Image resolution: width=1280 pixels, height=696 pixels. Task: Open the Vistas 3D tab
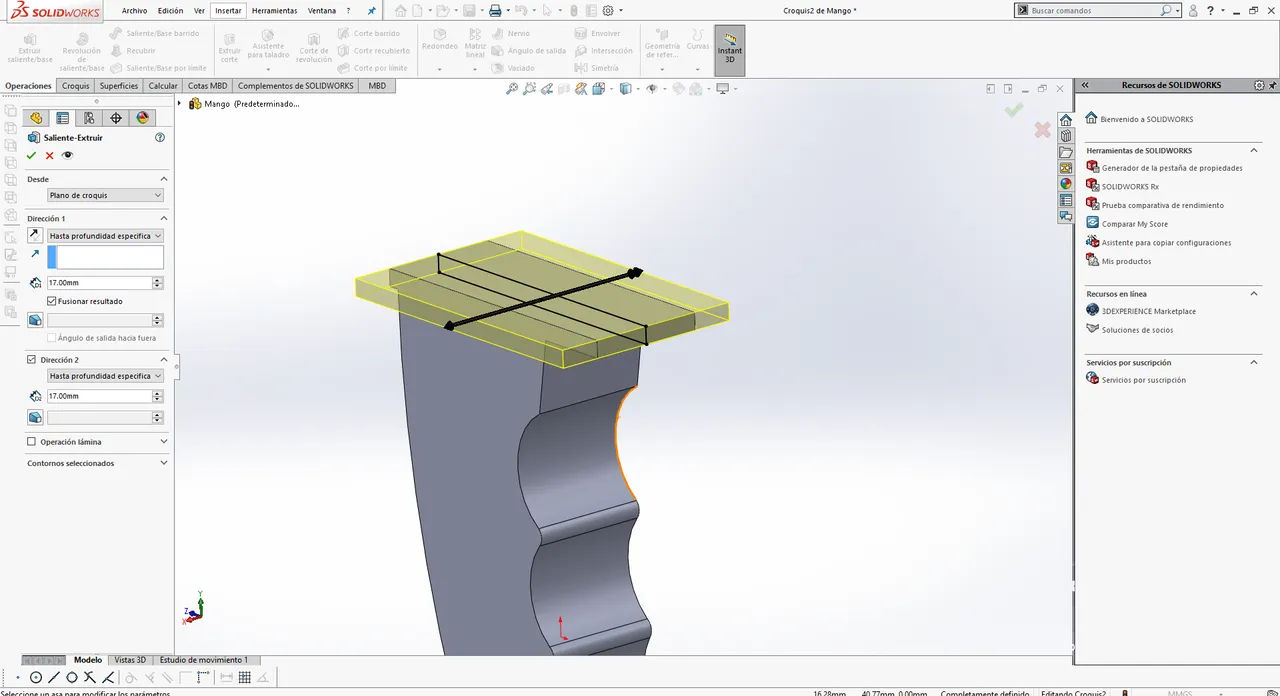click(130, 660)
